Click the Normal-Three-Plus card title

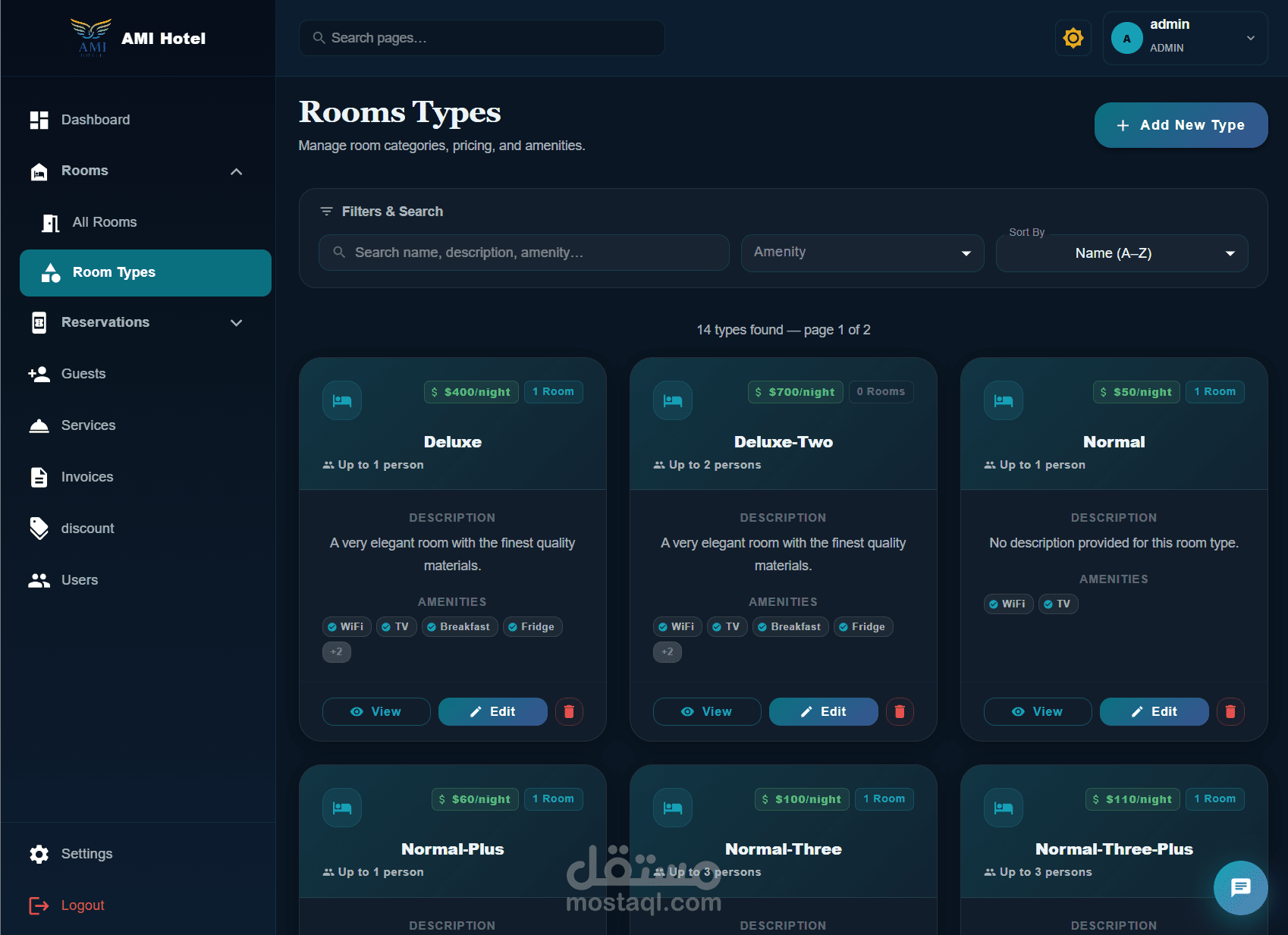1114,849
